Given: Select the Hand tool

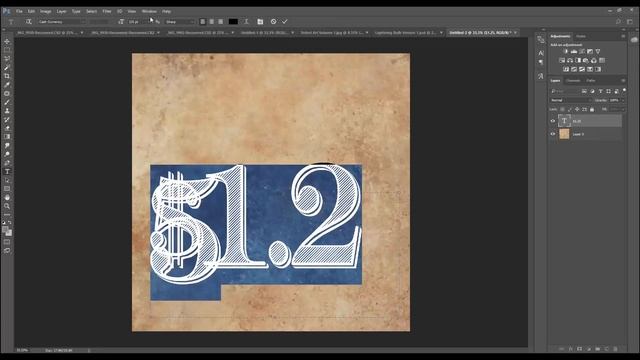Looking at the screenshot, I should (x=7, y=198).
